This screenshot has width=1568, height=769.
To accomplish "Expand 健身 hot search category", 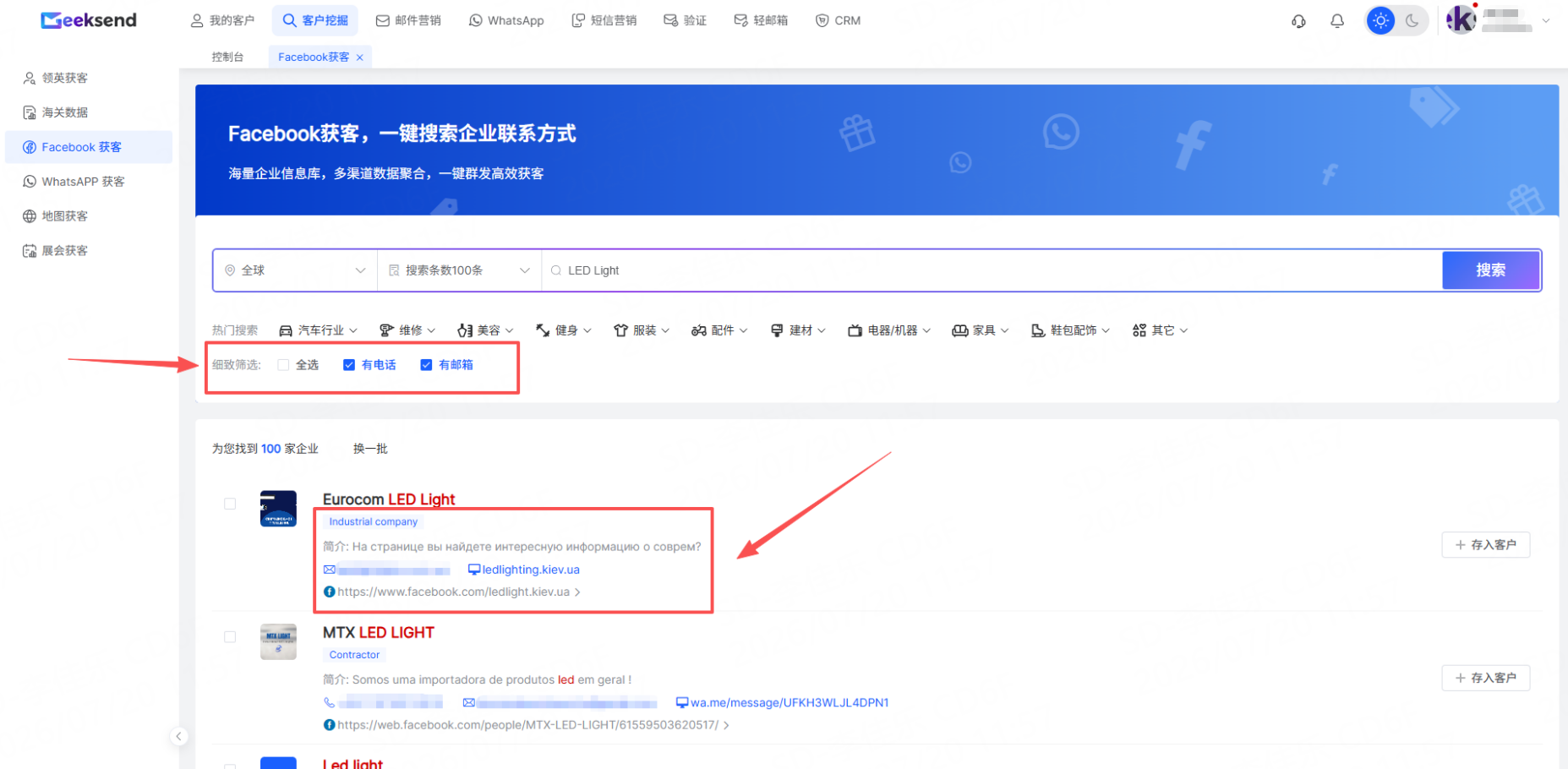I will pos(564,330).
